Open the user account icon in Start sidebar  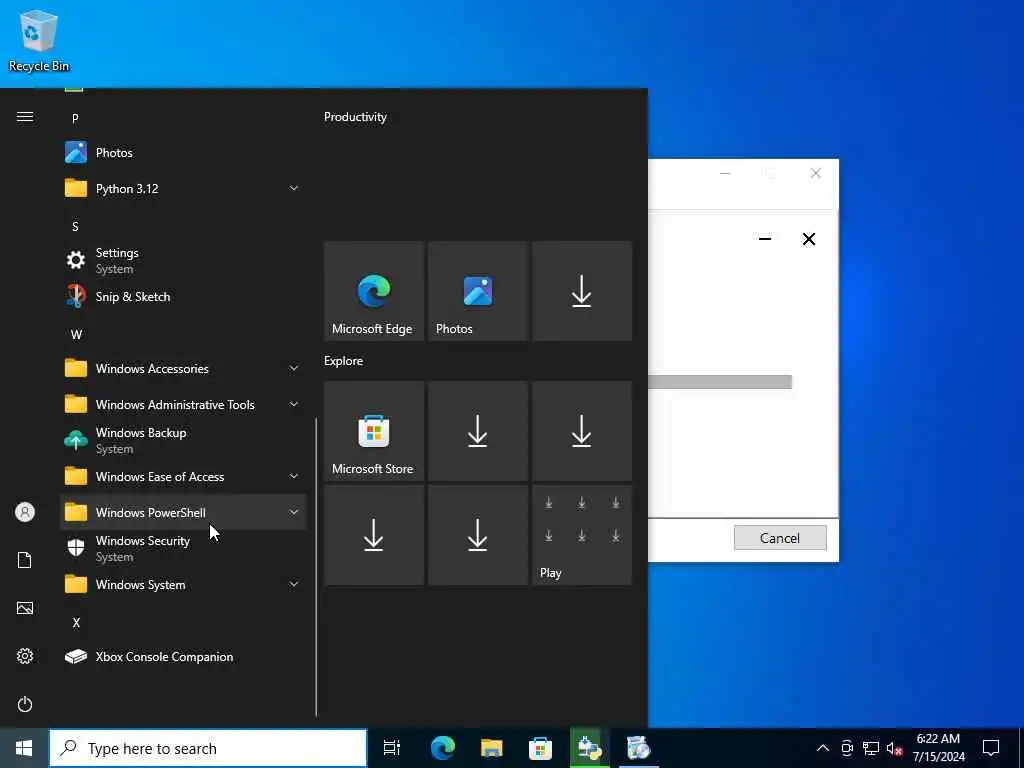[x=25, y=512]
